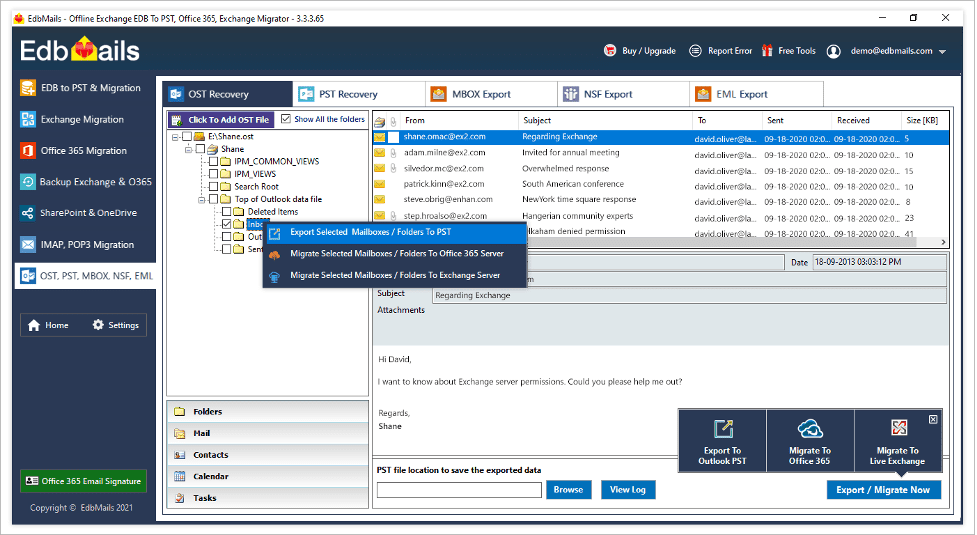Open Backup Exchange & O365 icon

[27, 182]
